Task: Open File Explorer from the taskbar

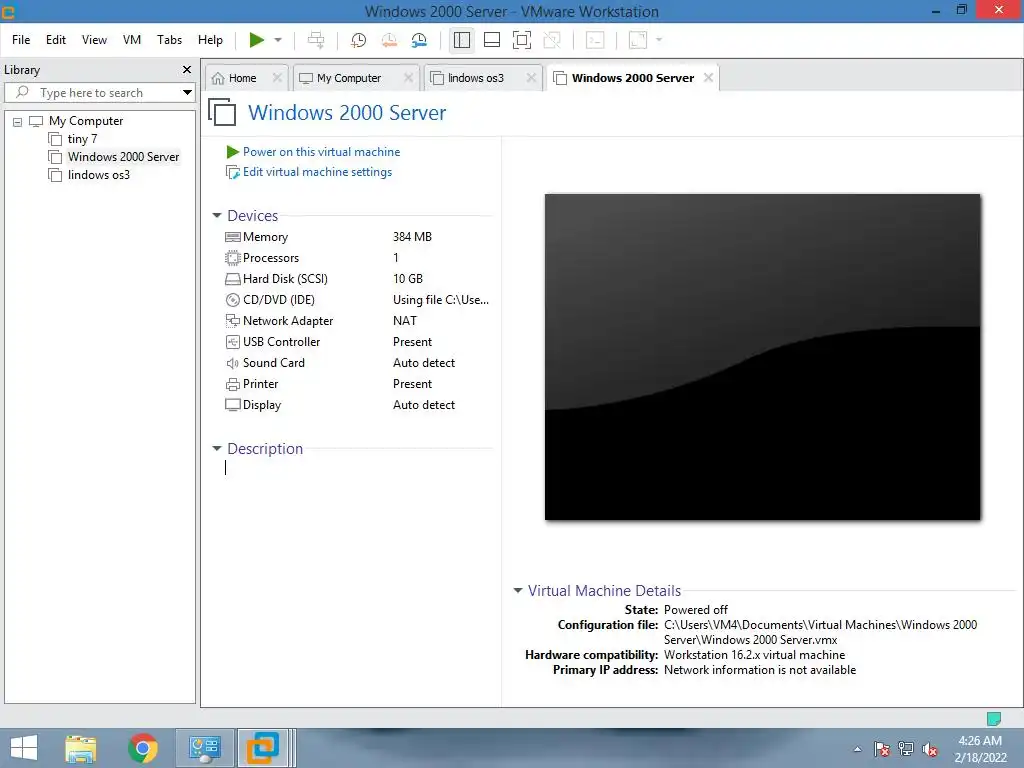Action: [81, 748]
